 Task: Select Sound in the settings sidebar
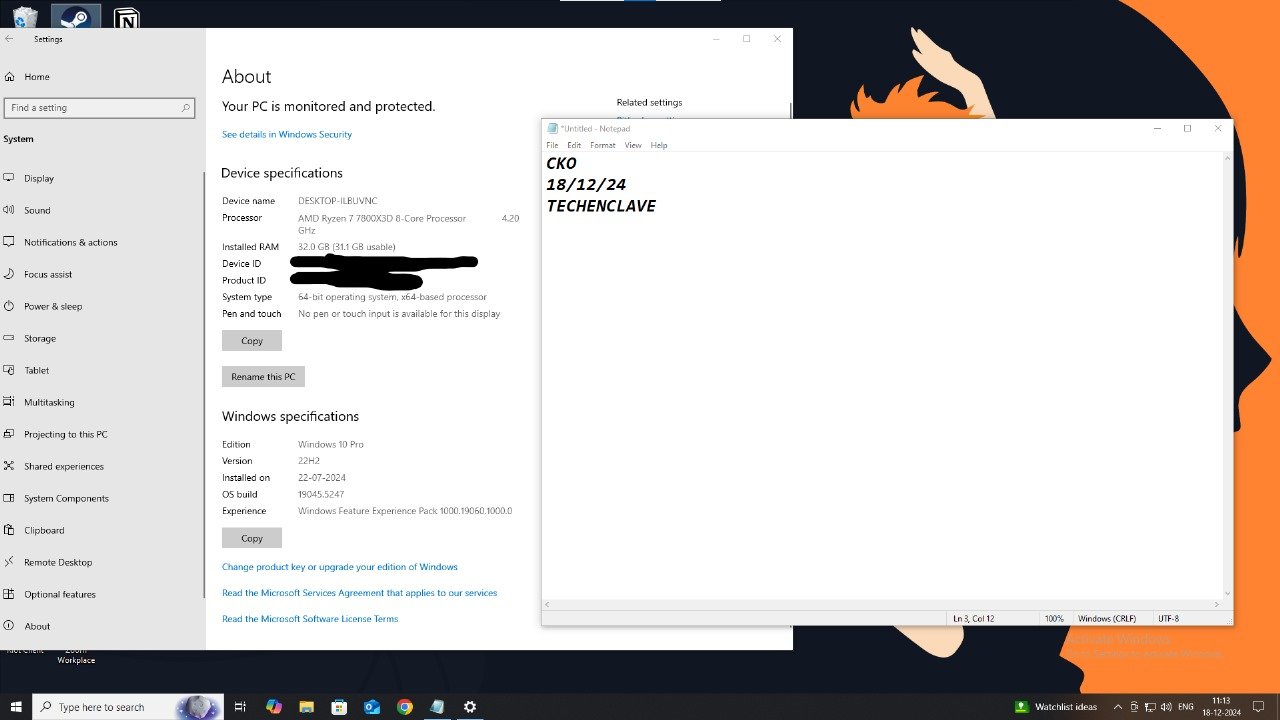click(x=37, y=210)
